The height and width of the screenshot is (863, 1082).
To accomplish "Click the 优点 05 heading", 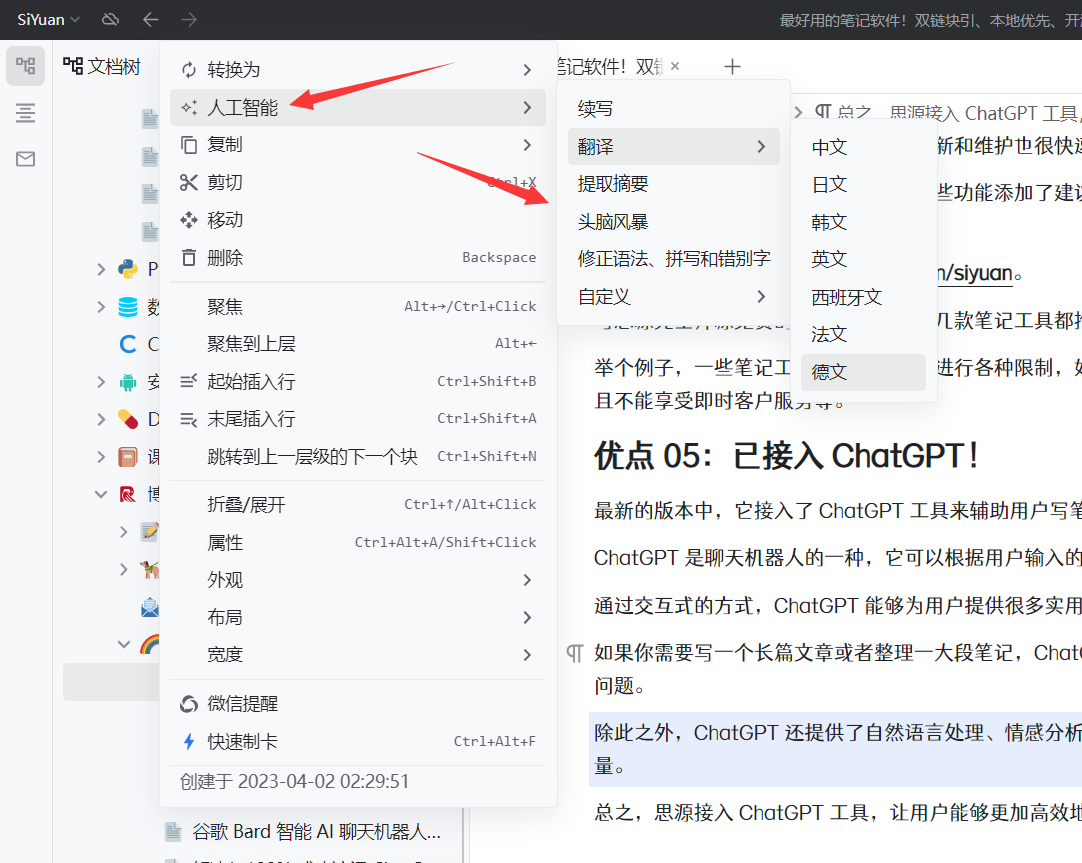I will (x=786, y=456).
